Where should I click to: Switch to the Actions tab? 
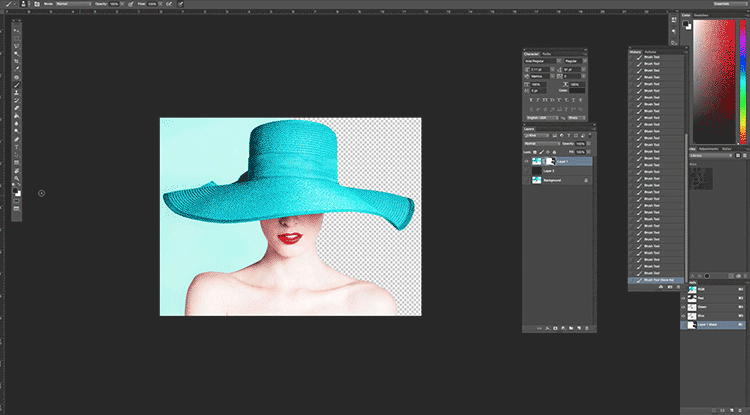(651, 51)
